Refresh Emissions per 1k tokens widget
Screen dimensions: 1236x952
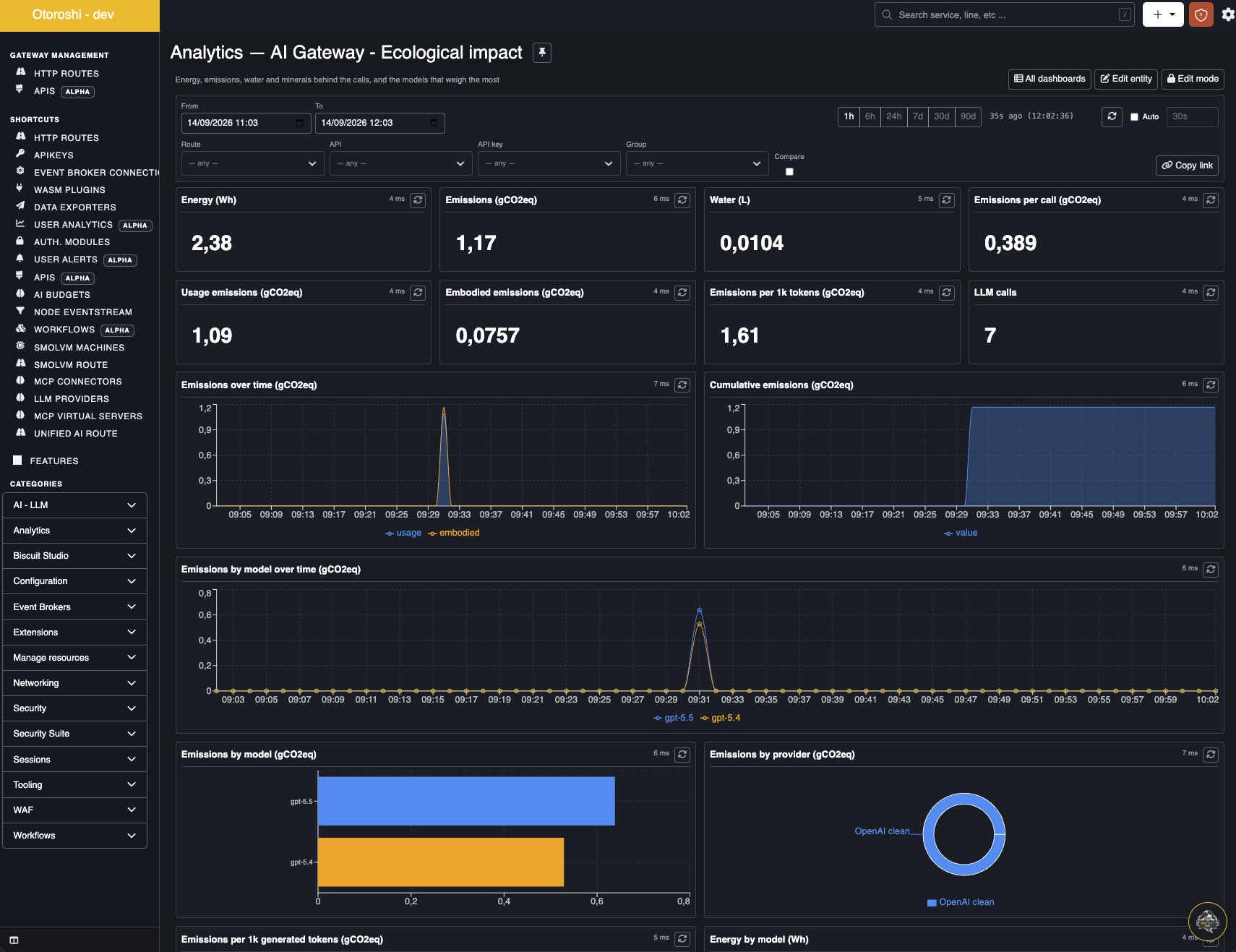(947, 293)
